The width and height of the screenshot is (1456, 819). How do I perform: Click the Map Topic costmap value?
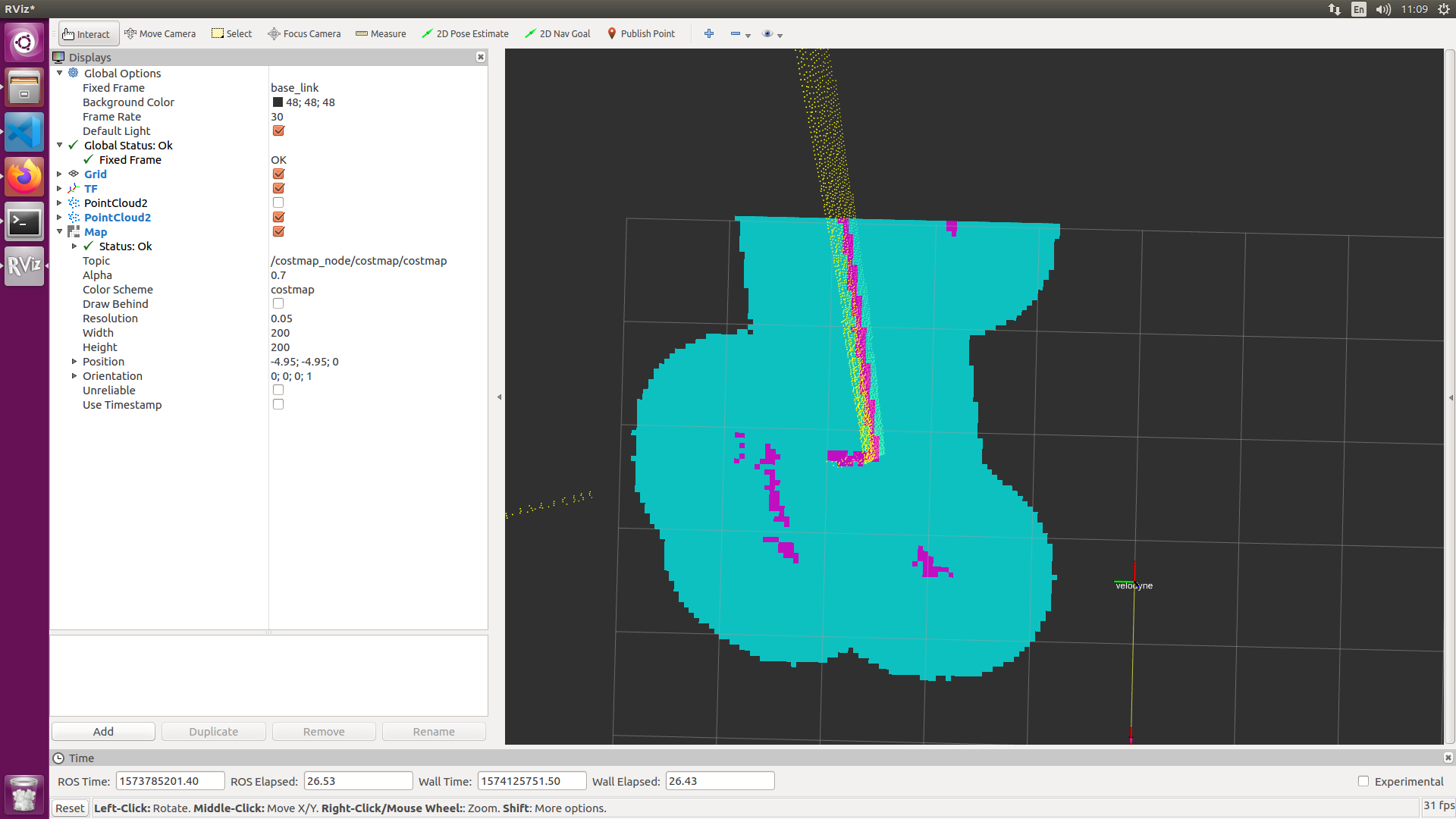[359, 261]
